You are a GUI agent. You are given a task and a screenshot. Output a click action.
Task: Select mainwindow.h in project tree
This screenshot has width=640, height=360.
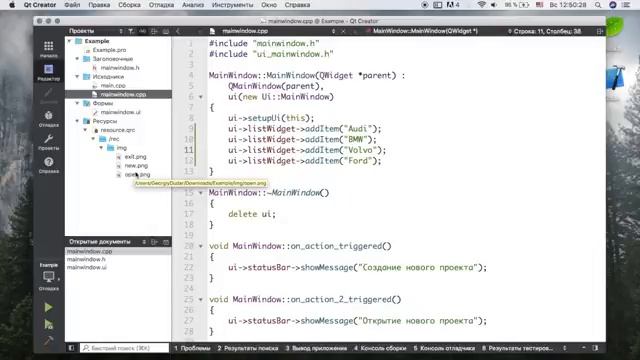(120, 68)
